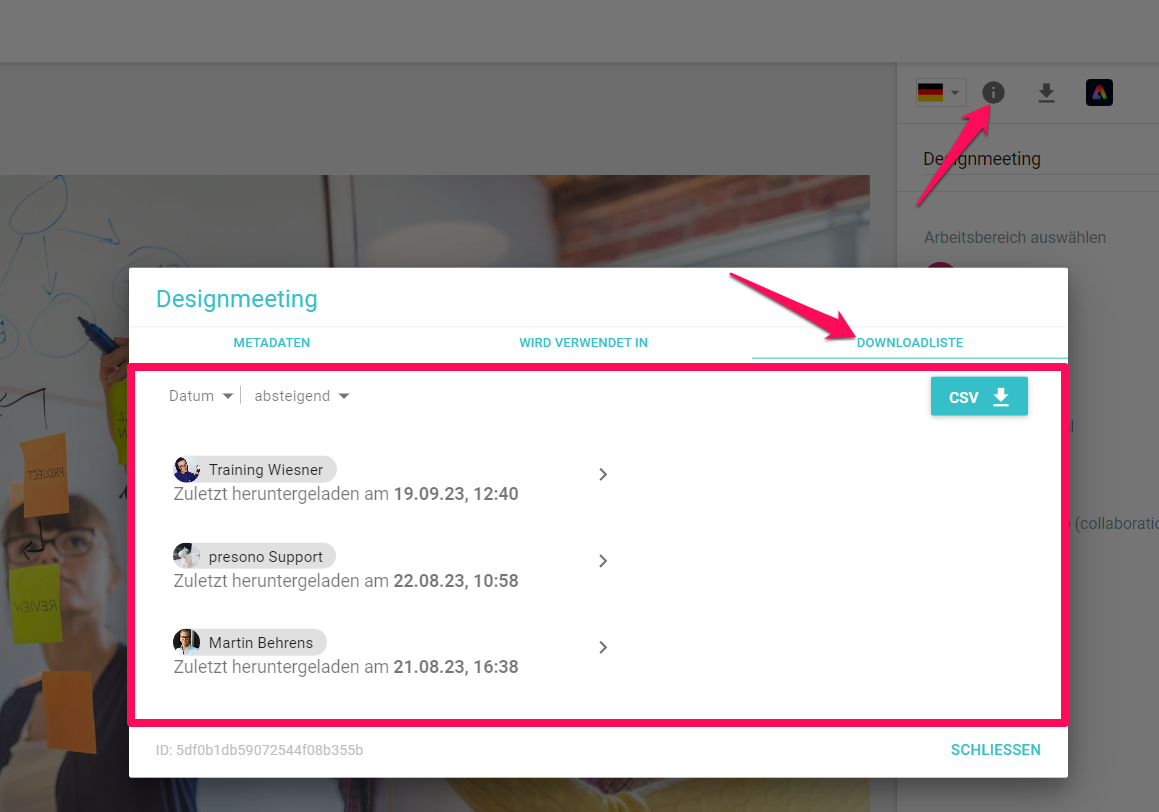Switch to the Wird verwendet in tab
Screen dimensions: 1159x812
(x=583, y=343)
